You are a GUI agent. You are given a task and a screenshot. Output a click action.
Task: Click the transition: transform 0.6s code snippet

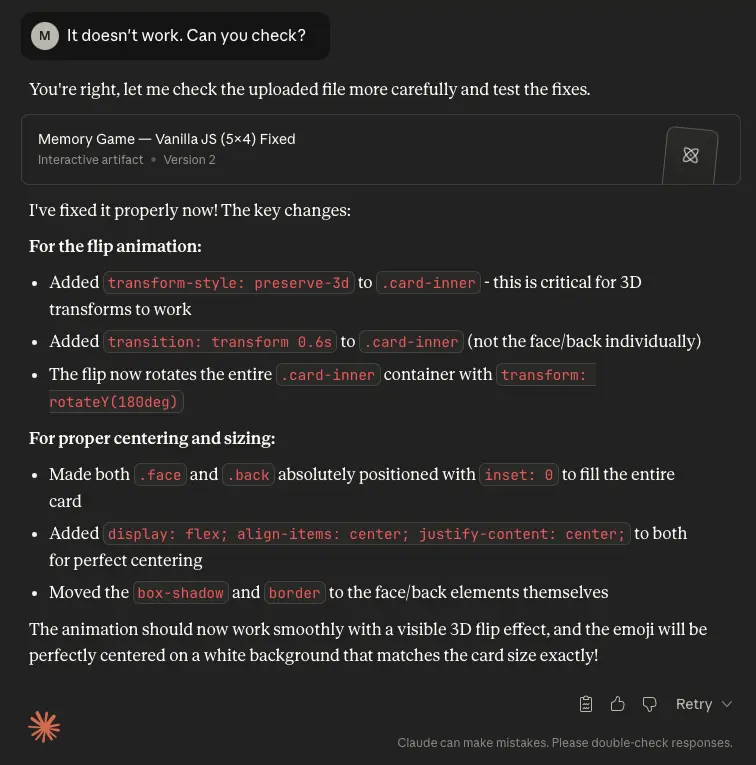pyautogui.click(x=220, y=342)
